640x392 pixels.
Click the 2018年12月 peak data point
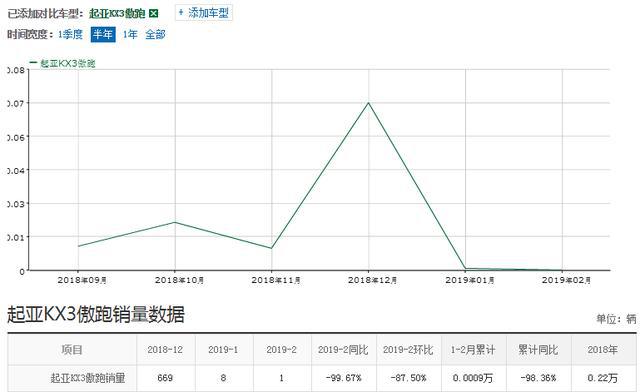[369, 102]
